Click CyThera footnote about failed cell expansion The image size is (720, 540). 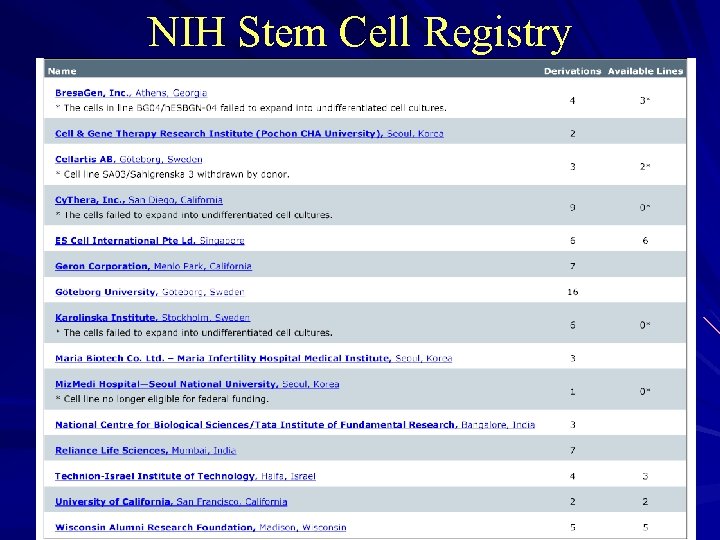(x=193, y=215)
